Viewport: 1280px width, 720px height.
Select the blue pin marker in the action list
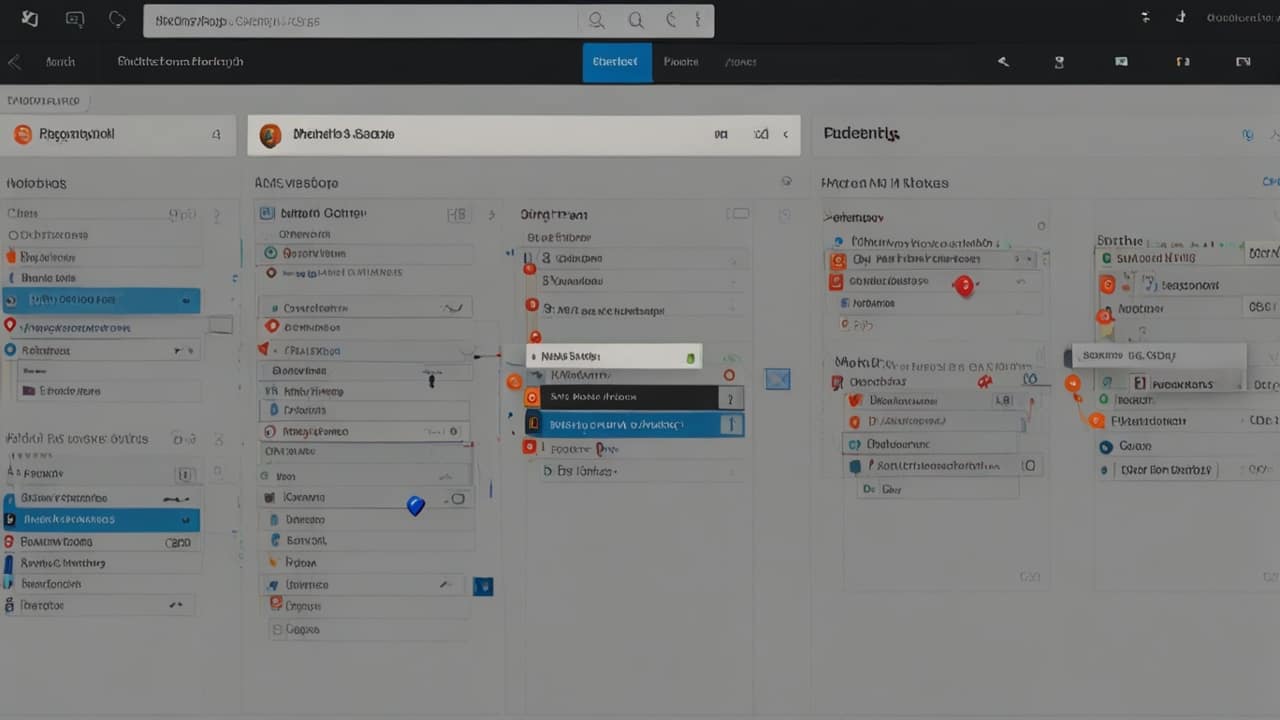415,507
